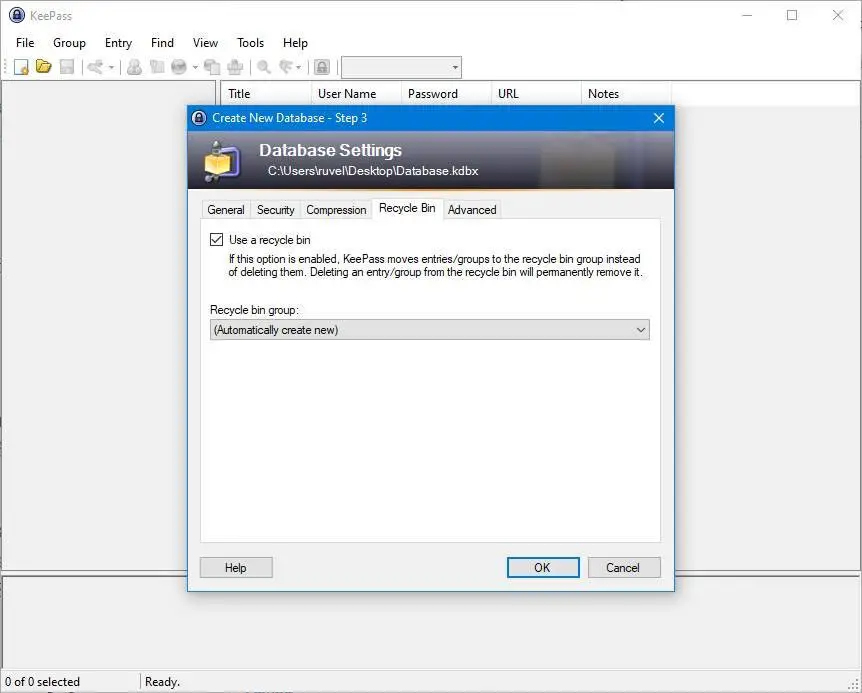This screenshot has height=693, width=862.
Task: Open the Entry menu
Action: tap(118, 43)
